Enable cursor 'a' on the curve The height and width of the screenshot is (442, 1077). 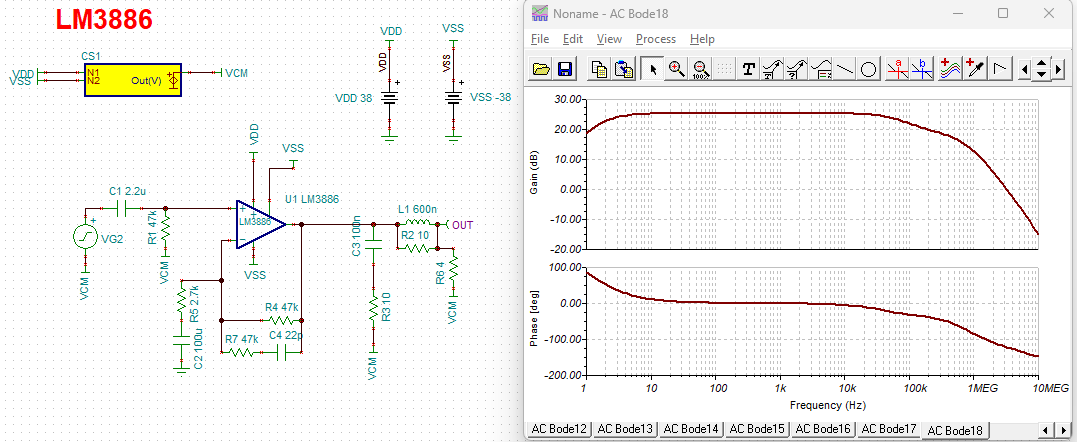[x=898, y=69]
